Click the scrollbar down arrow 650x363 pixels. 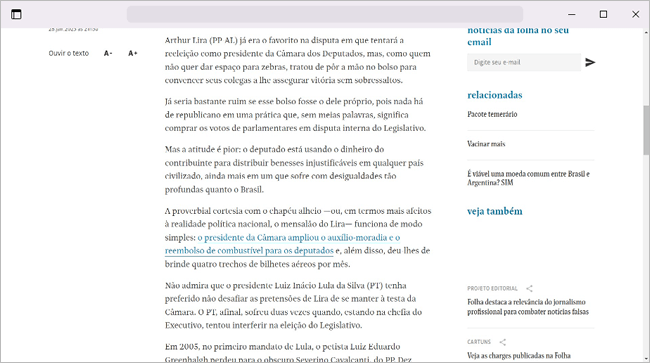click(646, 359)
